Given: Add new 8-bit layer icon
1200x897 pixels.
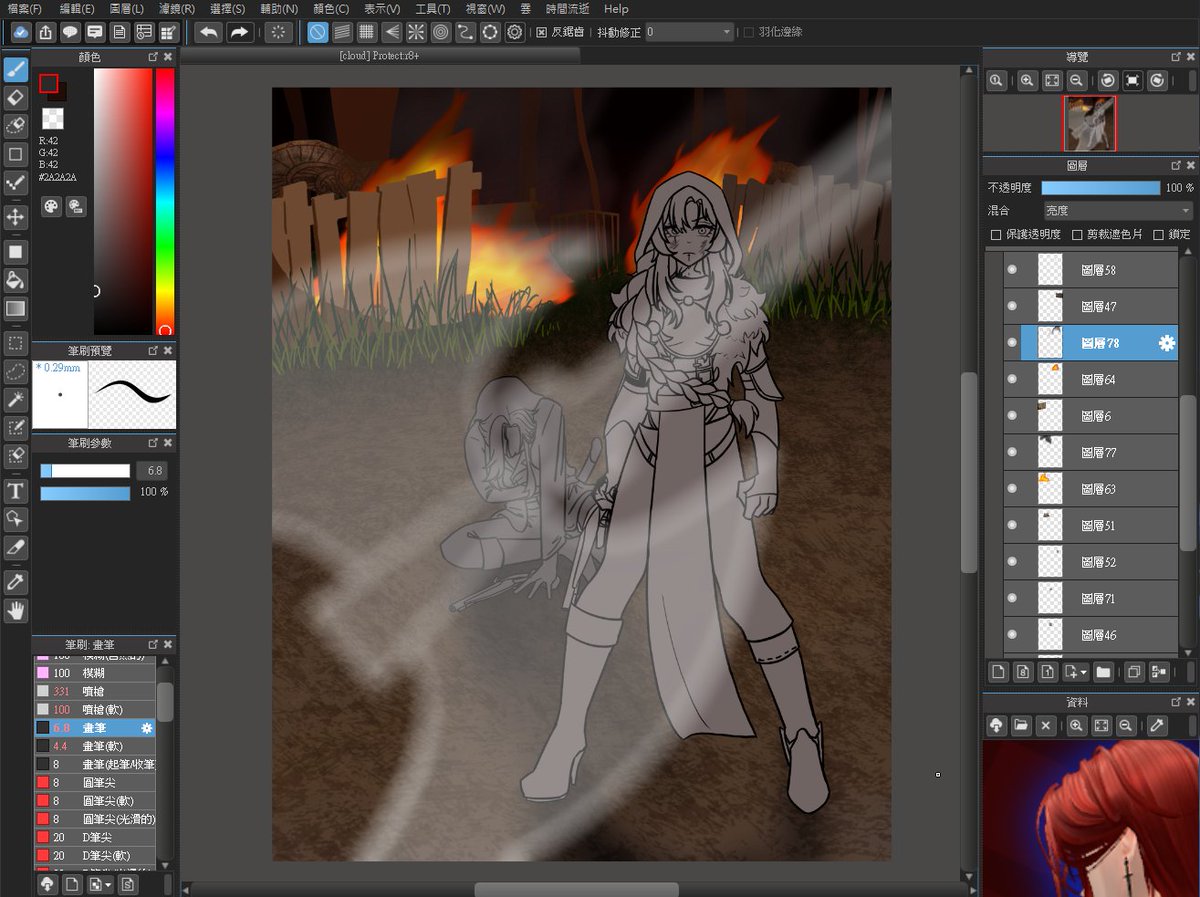Looking at the screenshot, I should 1022,672.
